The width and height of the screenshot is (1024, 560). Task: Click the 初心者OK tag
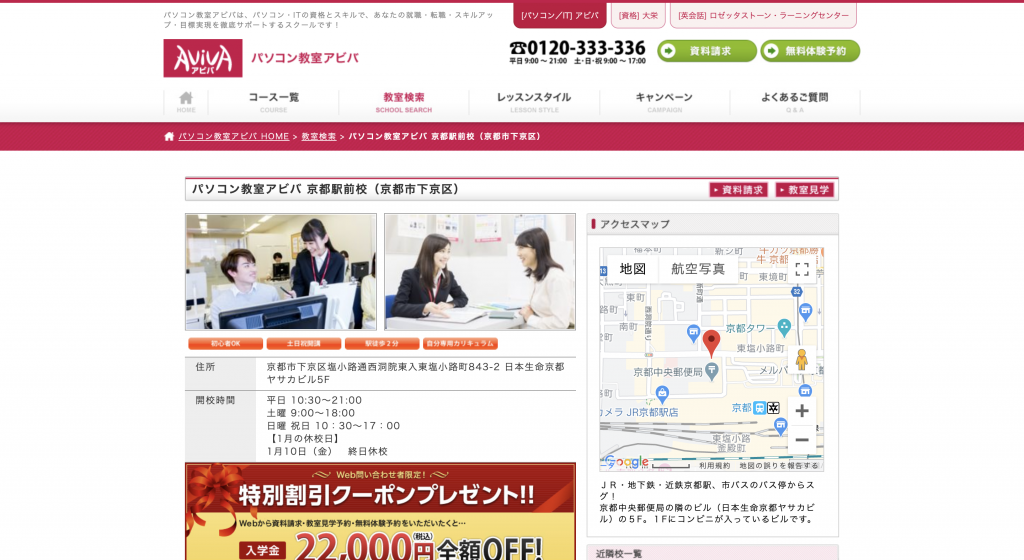coord(225,343)
